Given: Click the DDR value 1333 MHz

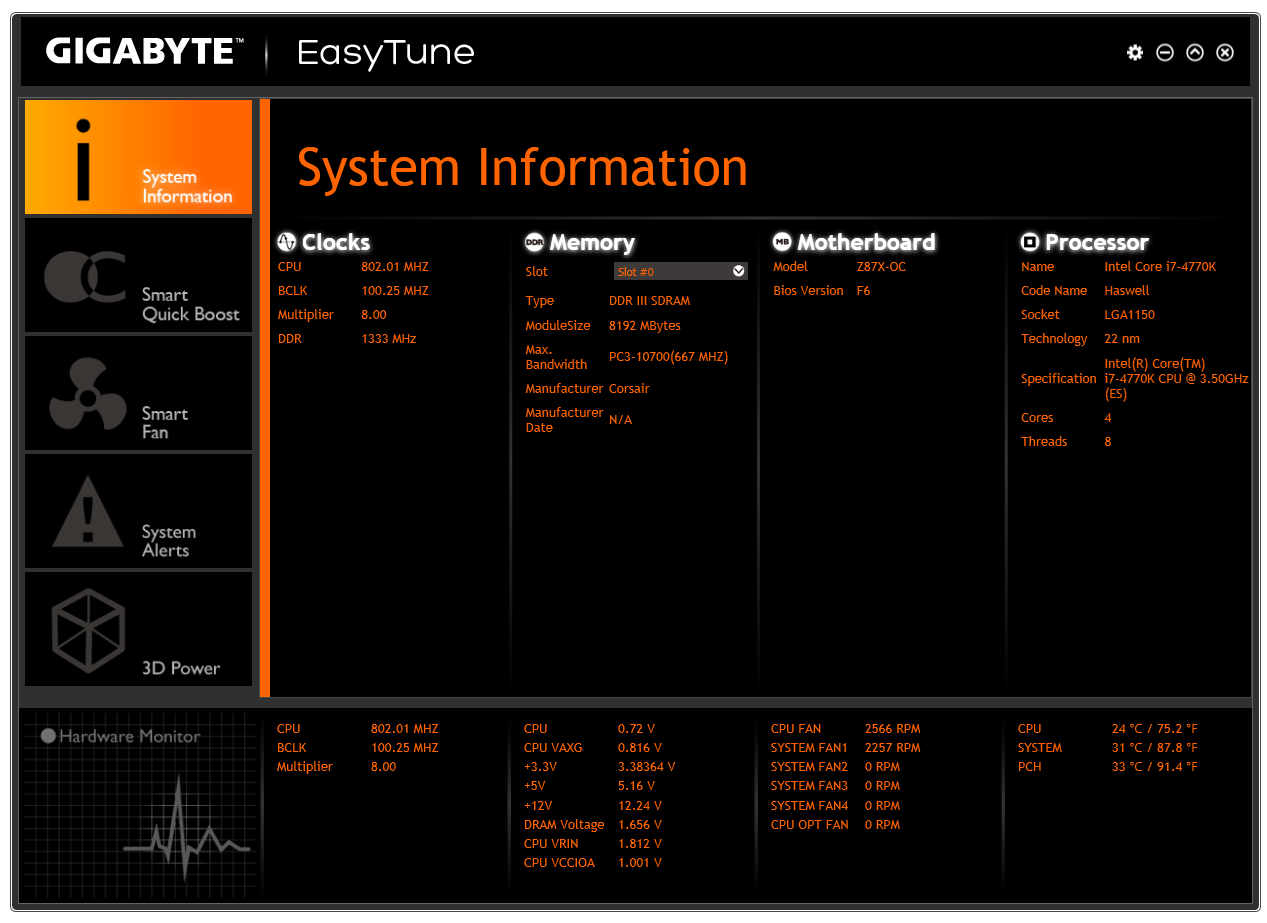Looking at the screenshot, I should point(389,339).
